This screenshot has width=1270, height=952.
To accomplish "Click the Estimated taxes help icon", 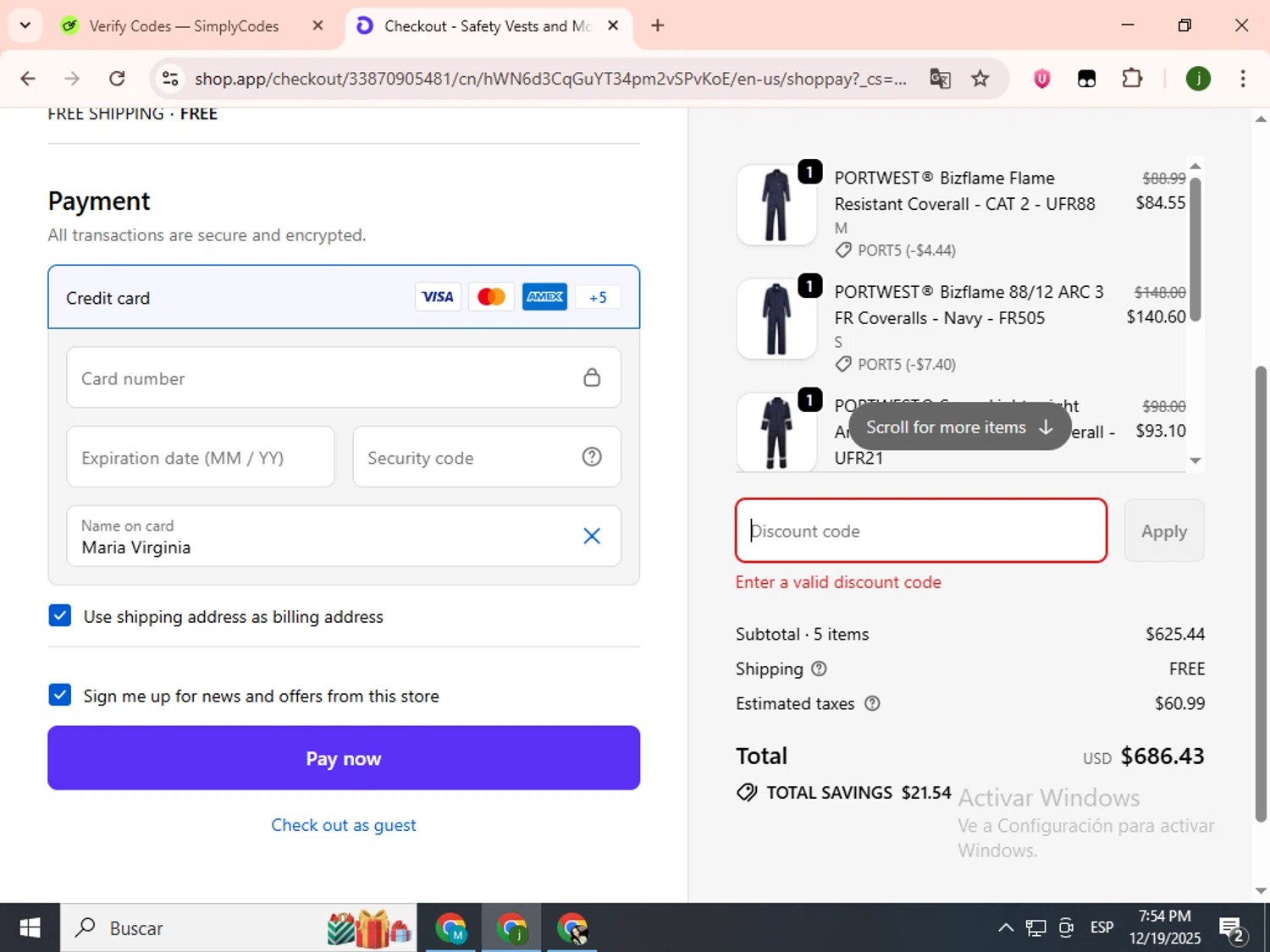I will coord(872,703).
